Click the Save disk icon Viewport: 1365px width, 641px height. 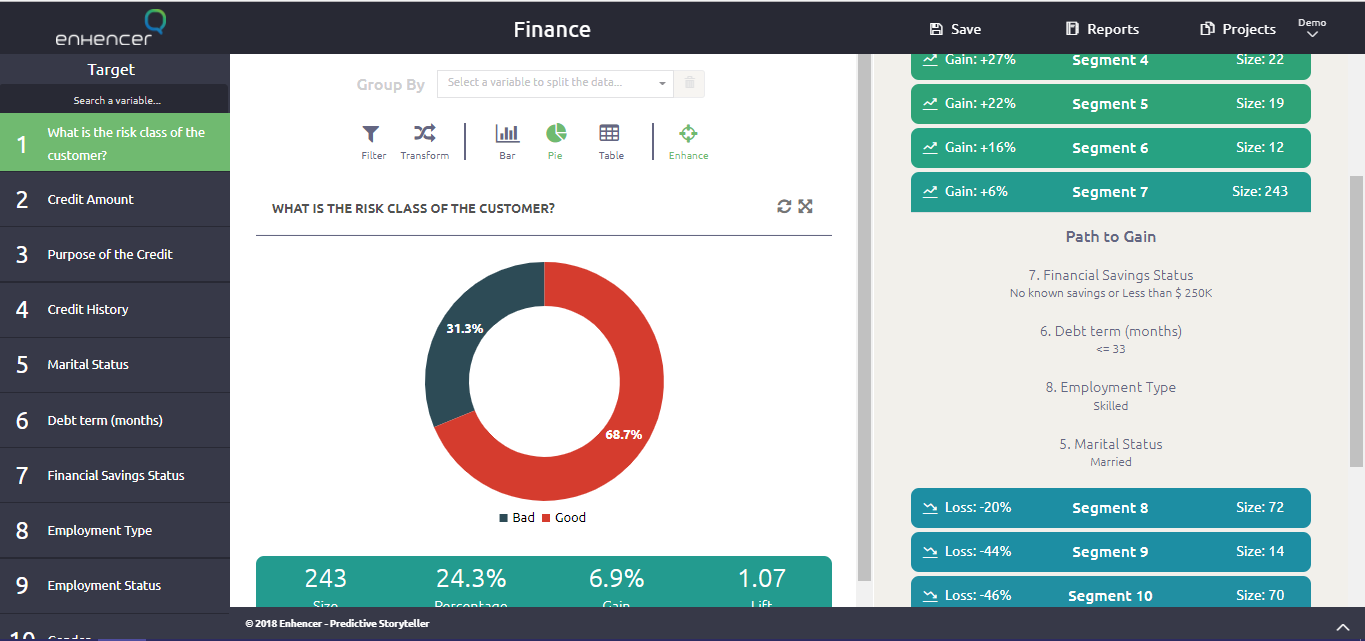[x=936, y=29]
